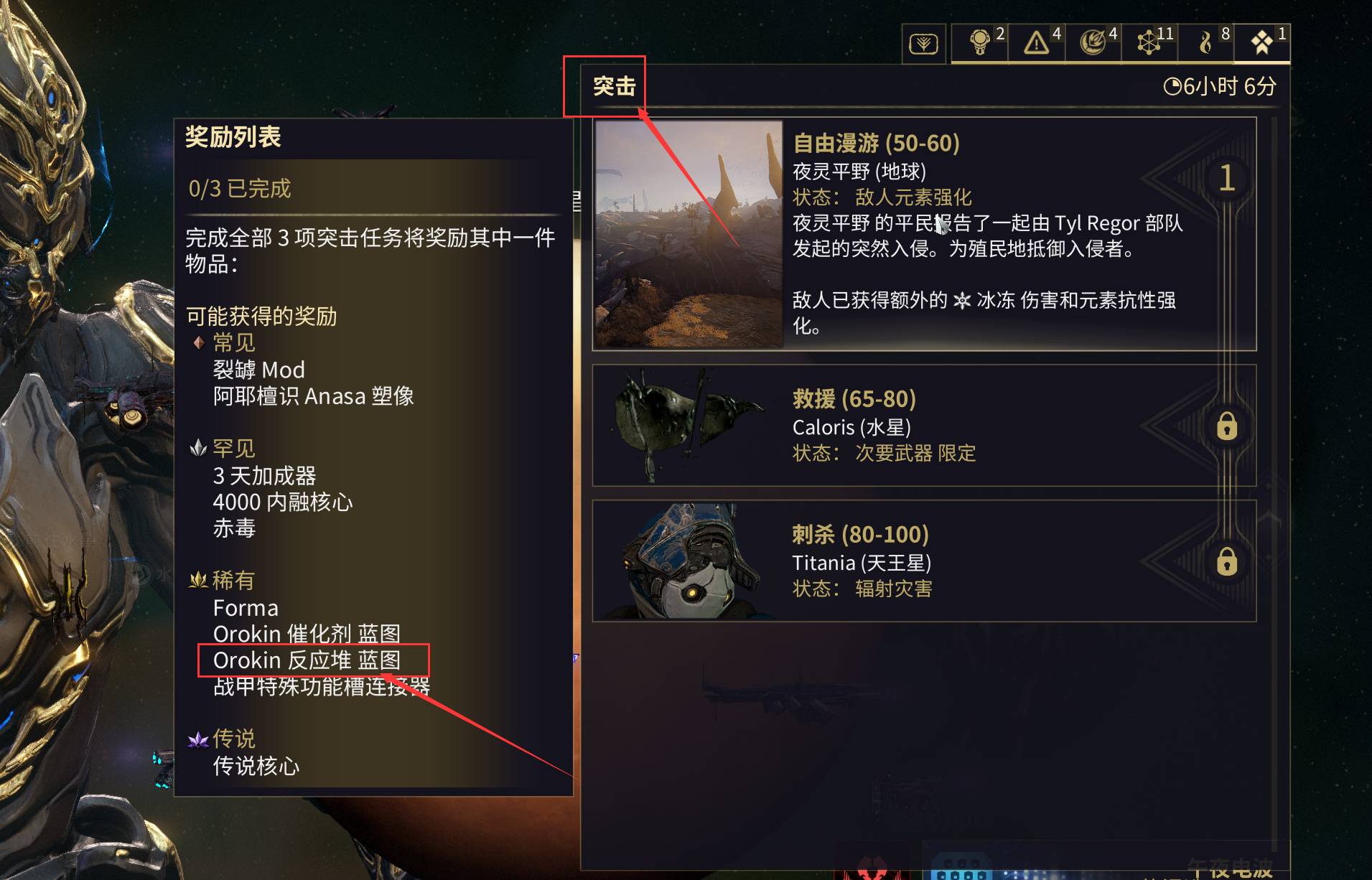Click the locked icon on 救援 mission

1227,426
